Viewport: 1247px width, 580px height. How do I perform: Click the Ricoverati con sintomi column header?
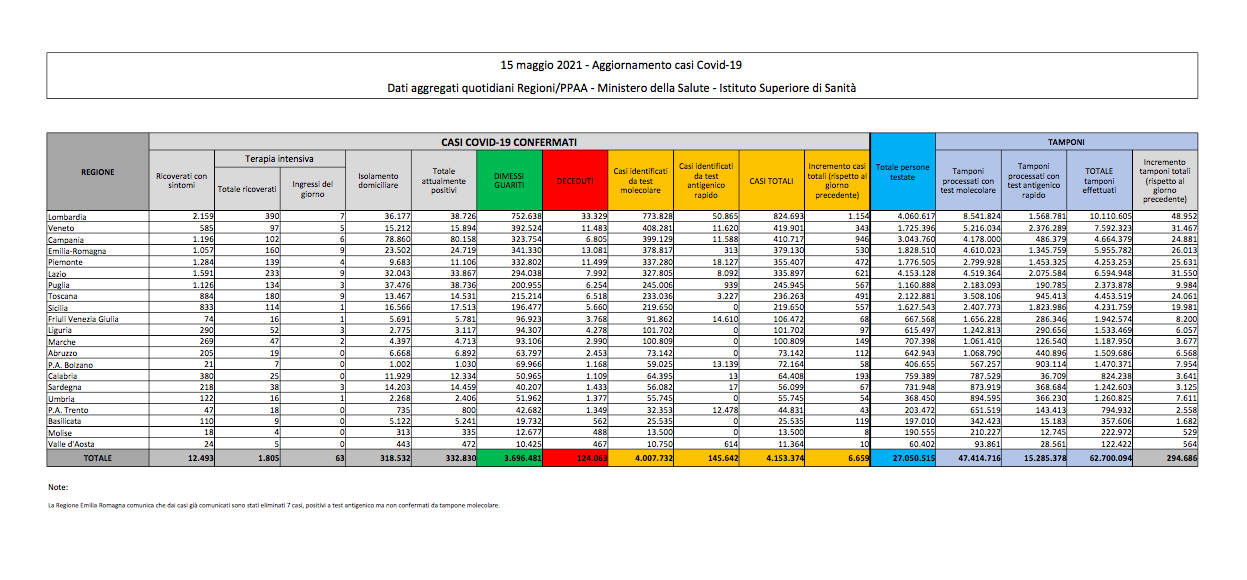coord(181,180)
